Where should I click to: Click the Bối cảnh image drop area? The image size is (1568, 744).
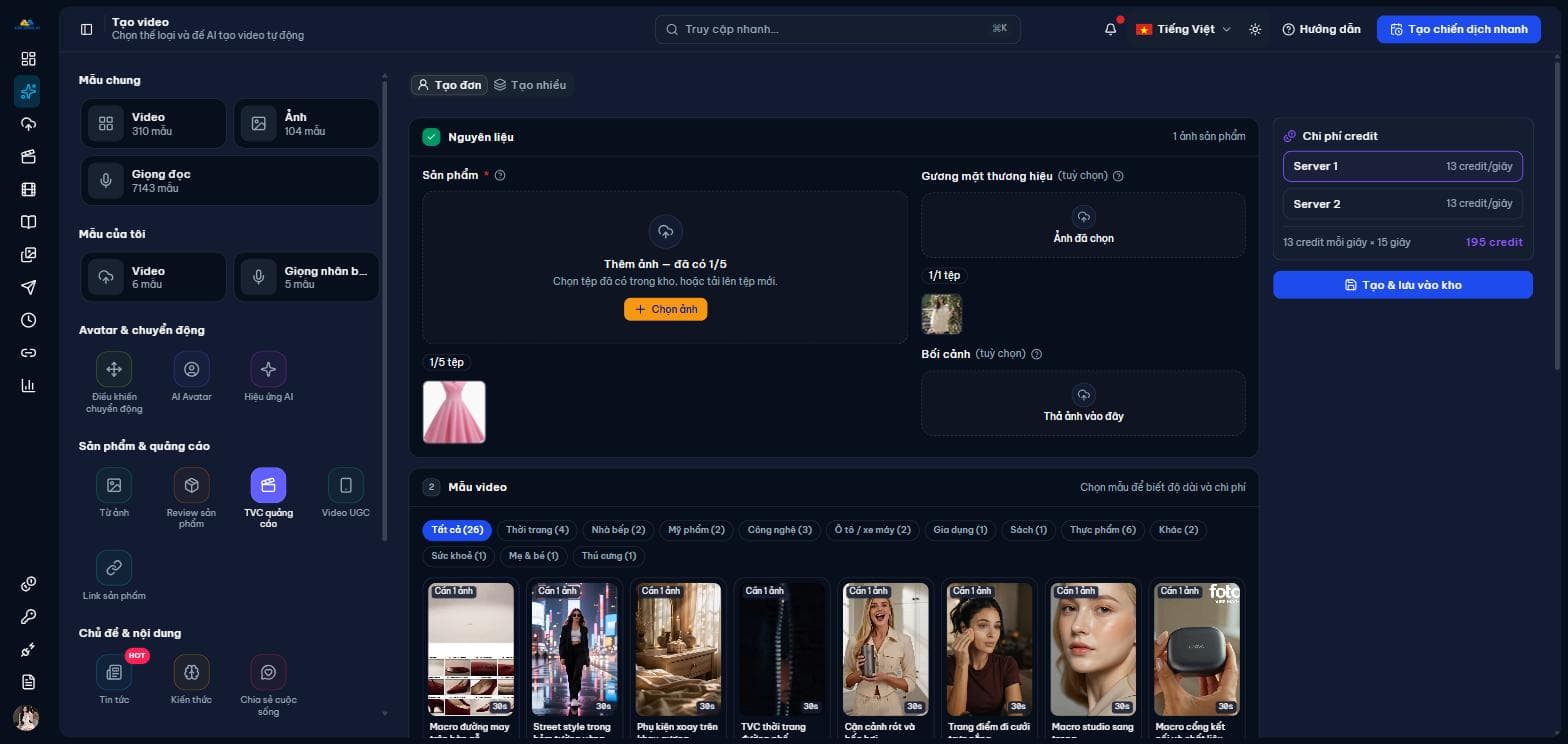click(1083, 403)
